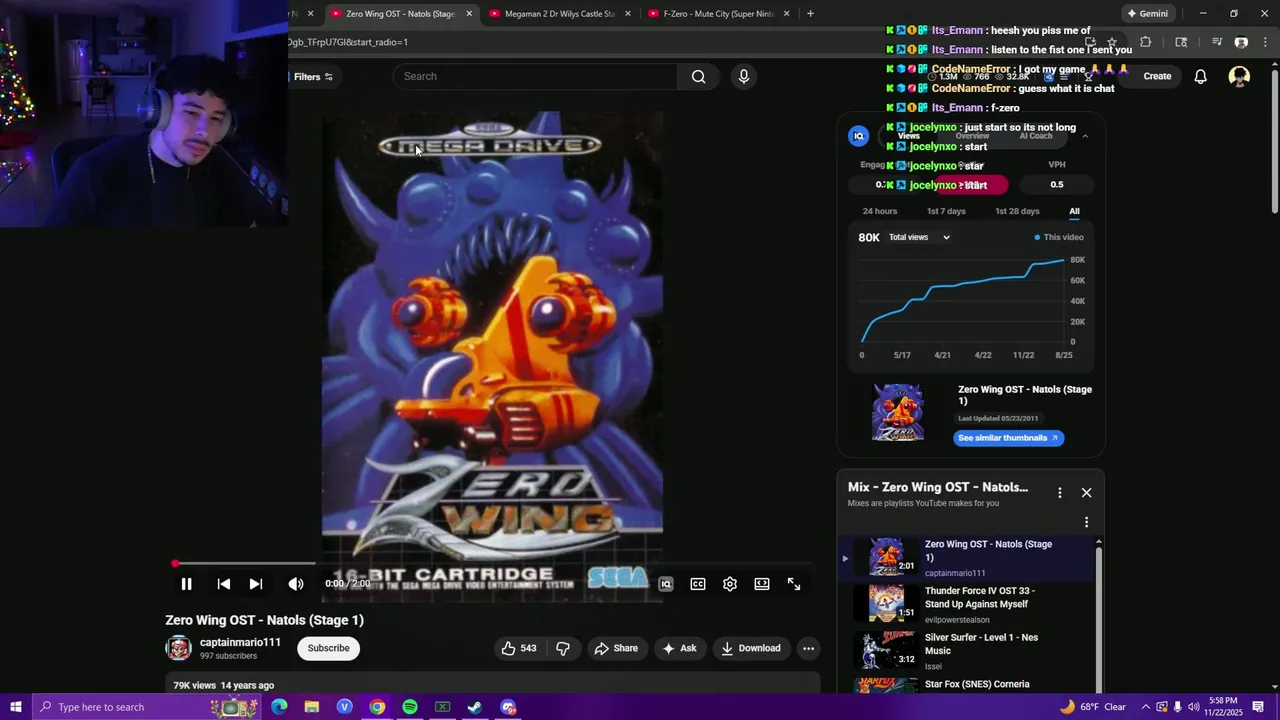This screenshot has height=720, width=1280.
Task: Open the Total views dropdown
Action: [919, 237]
